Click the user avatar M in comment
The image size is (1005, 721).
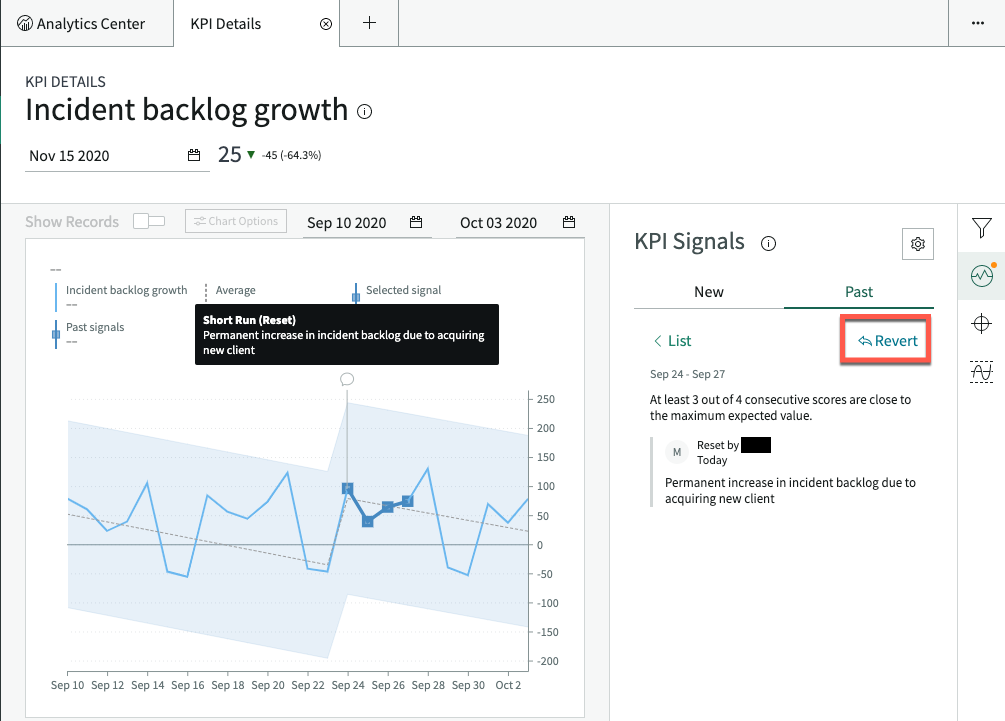point(677,452)
